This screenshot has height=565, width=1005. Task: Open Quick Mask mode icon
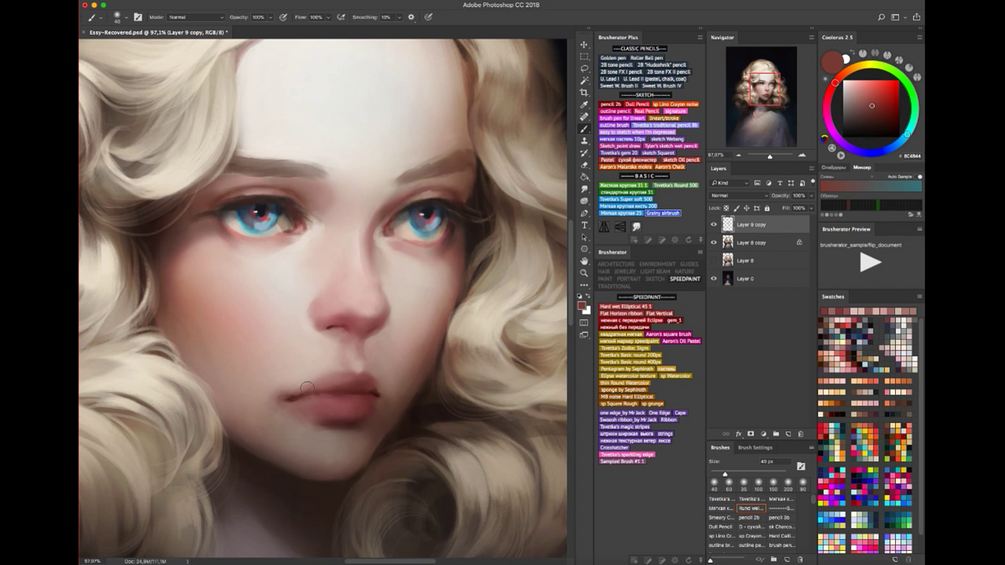tap(584, 323)
